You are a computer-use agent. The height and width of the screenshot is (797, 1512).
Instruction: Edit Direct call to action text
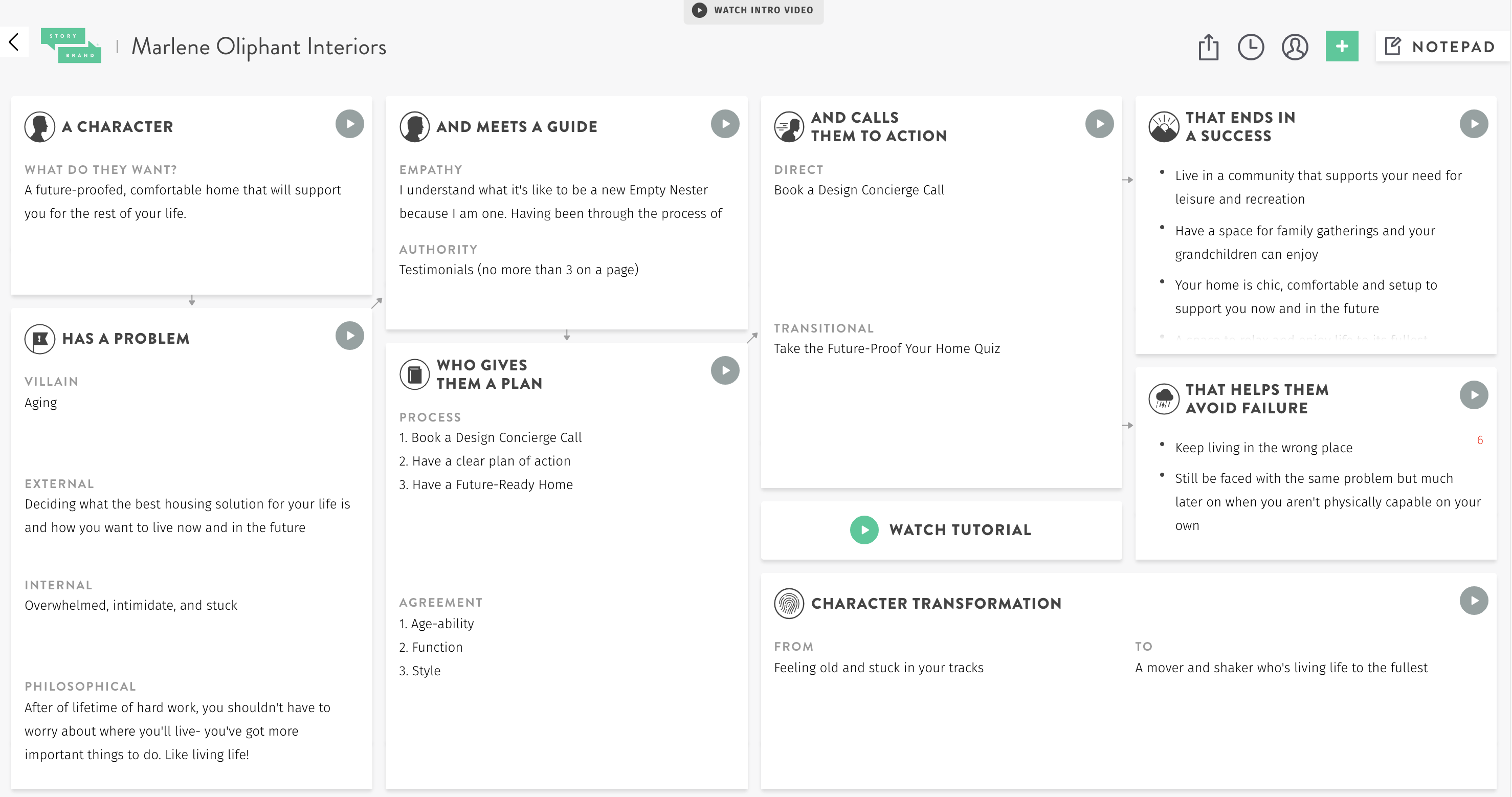tap(859, 190)
